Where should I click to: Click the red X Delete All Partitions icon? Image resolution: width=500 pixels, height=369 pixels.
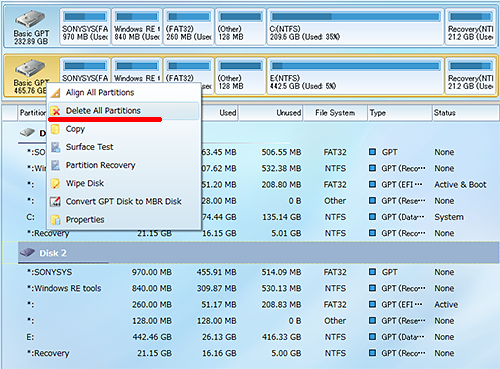[x=56, y=111]
